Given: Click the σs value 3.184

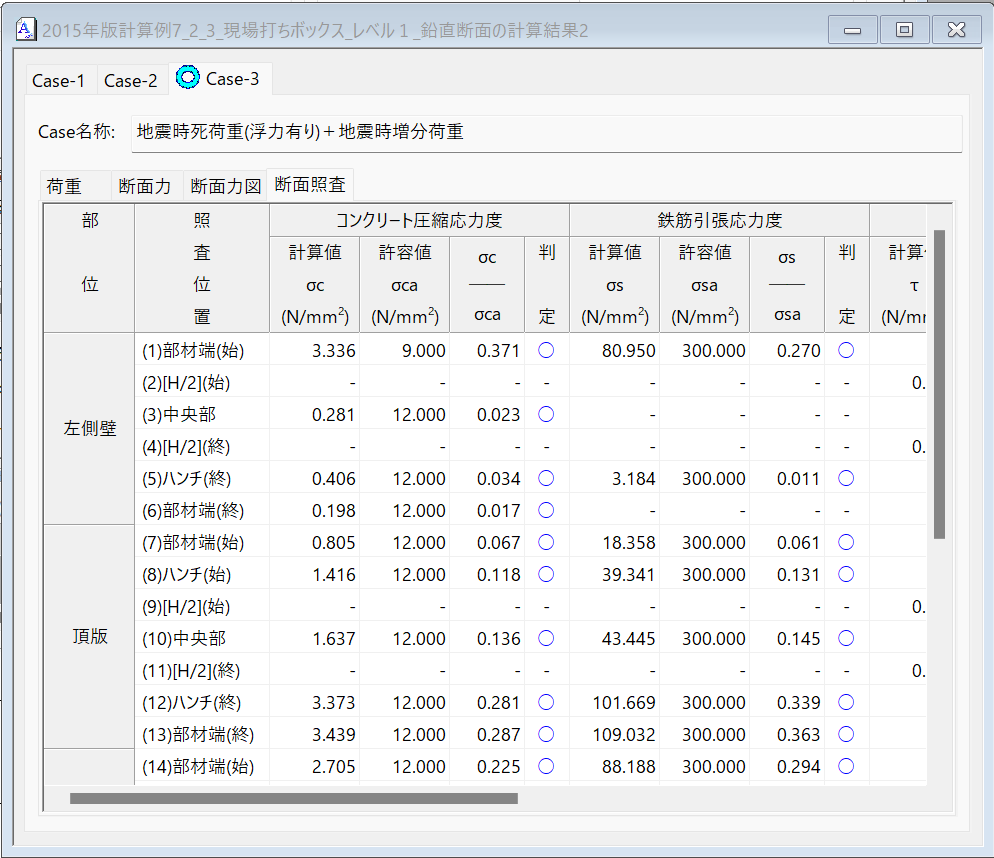Looking at the screenshot, I should 633,478.
